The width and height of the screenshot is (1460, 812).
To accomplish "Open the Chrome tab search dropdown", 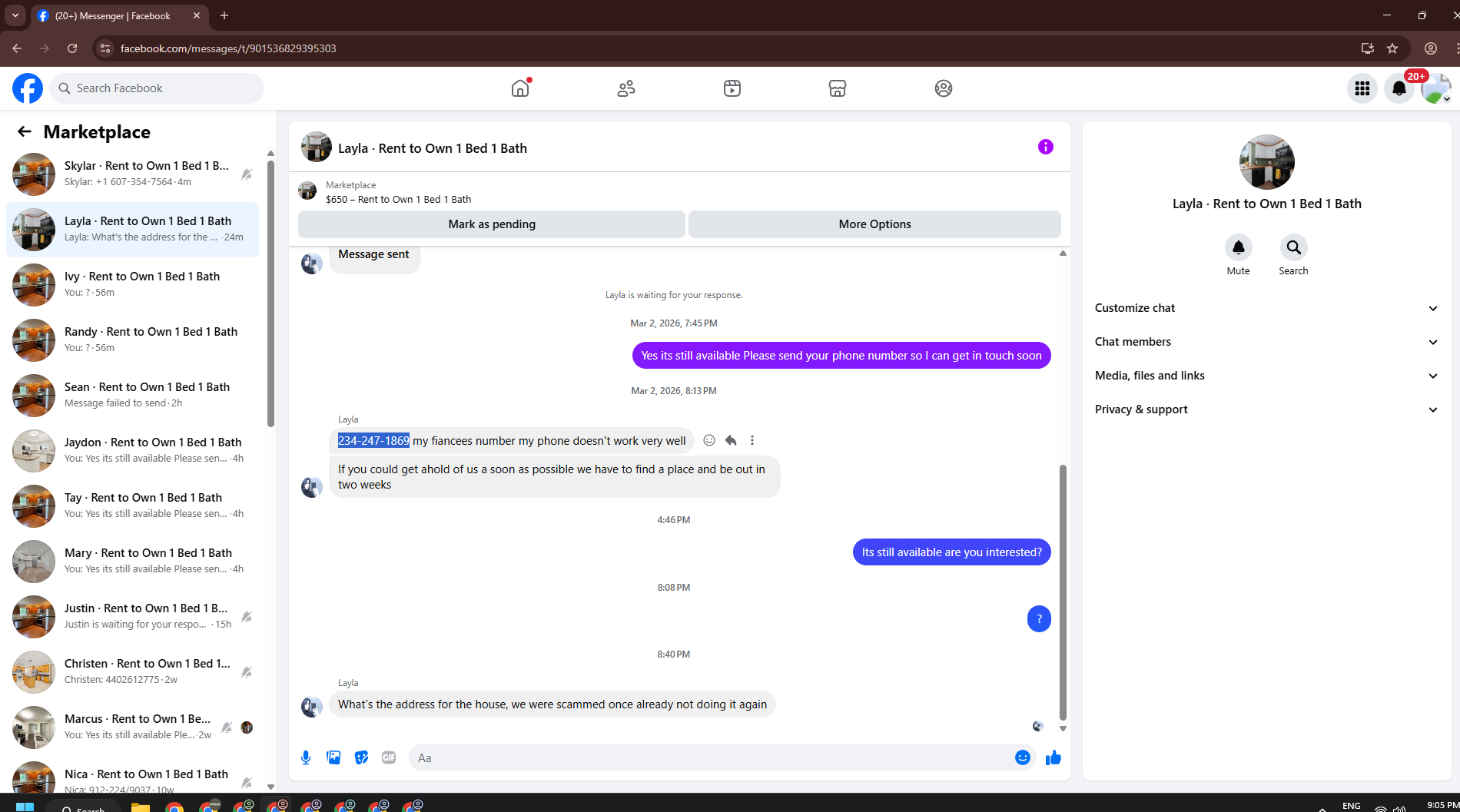I will 15,15.
